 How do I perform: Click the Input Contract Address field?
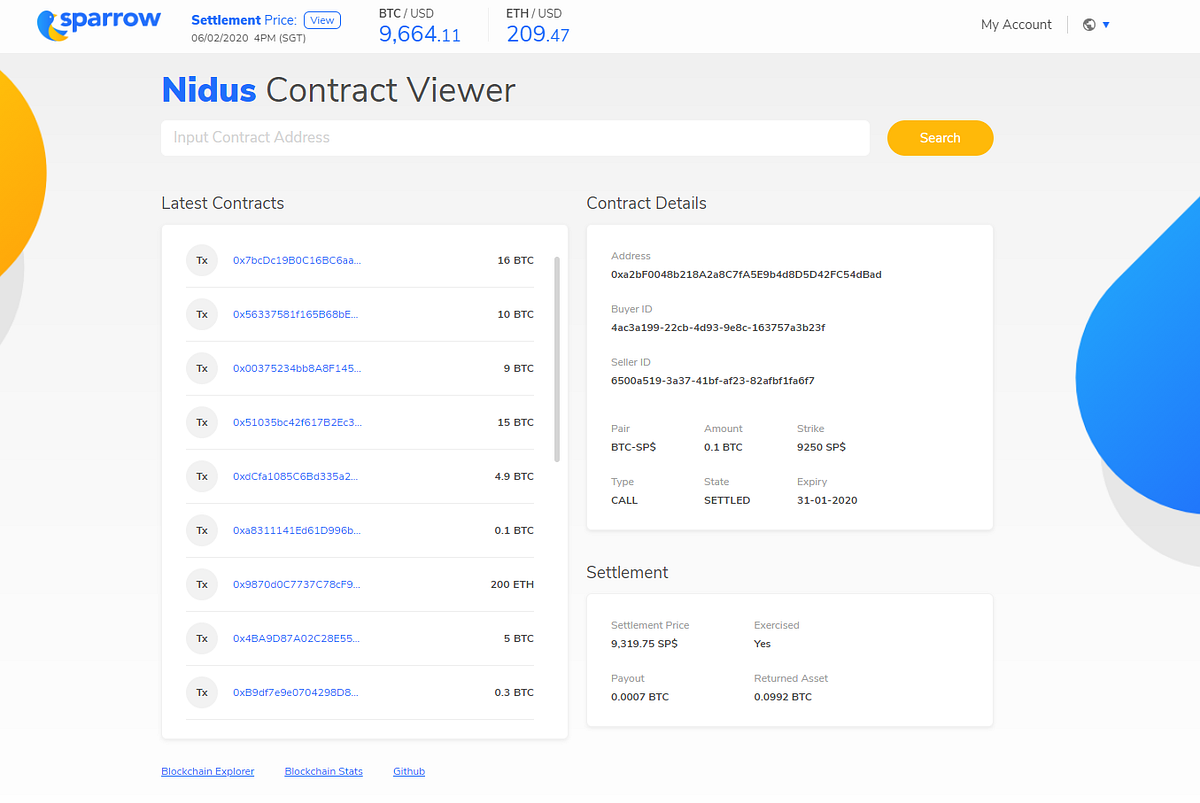pyautogui.click(x=515, y=138)
